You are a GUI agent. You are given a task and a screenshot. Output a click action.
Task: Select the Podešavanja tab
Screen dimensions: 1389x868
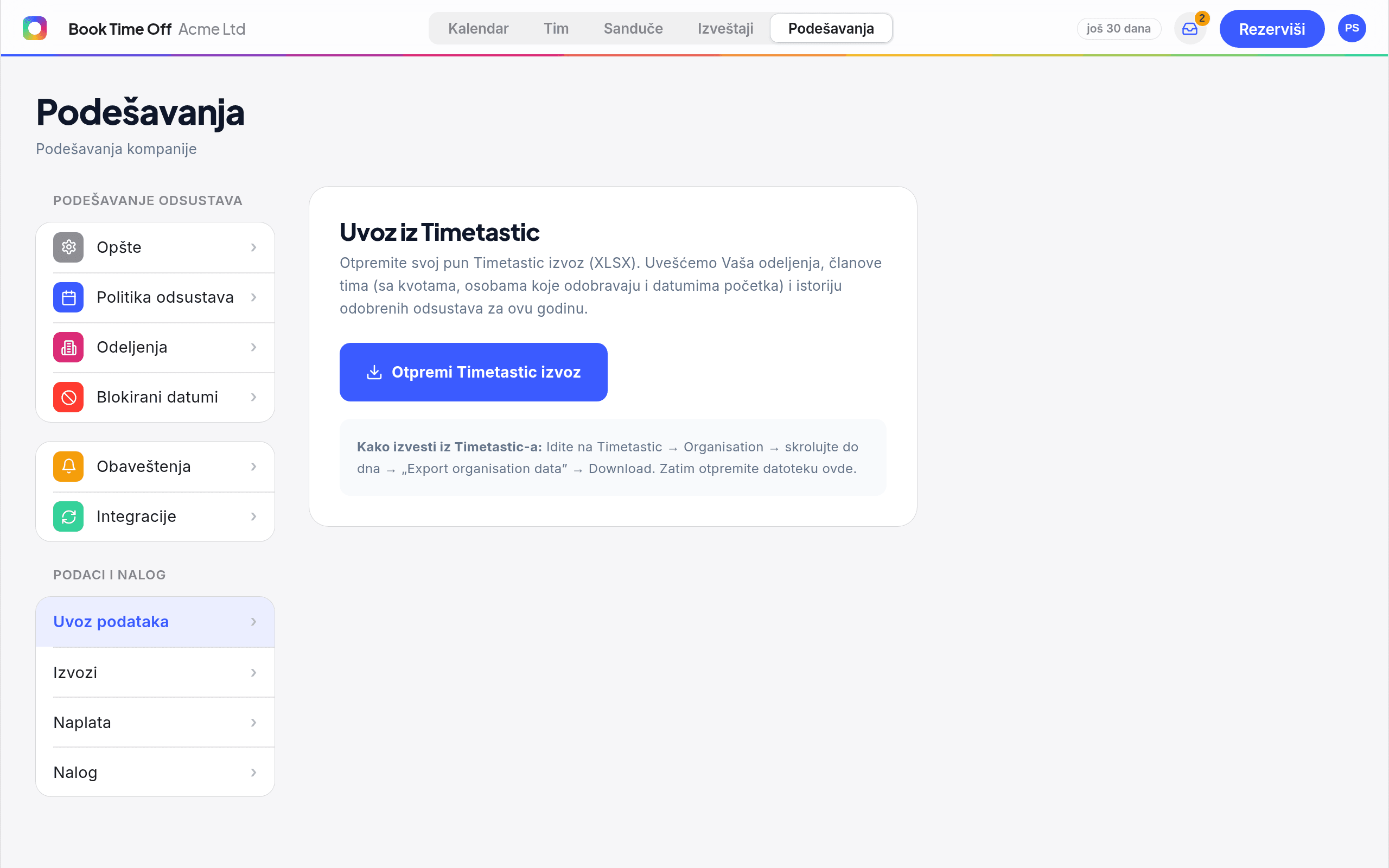831,29
